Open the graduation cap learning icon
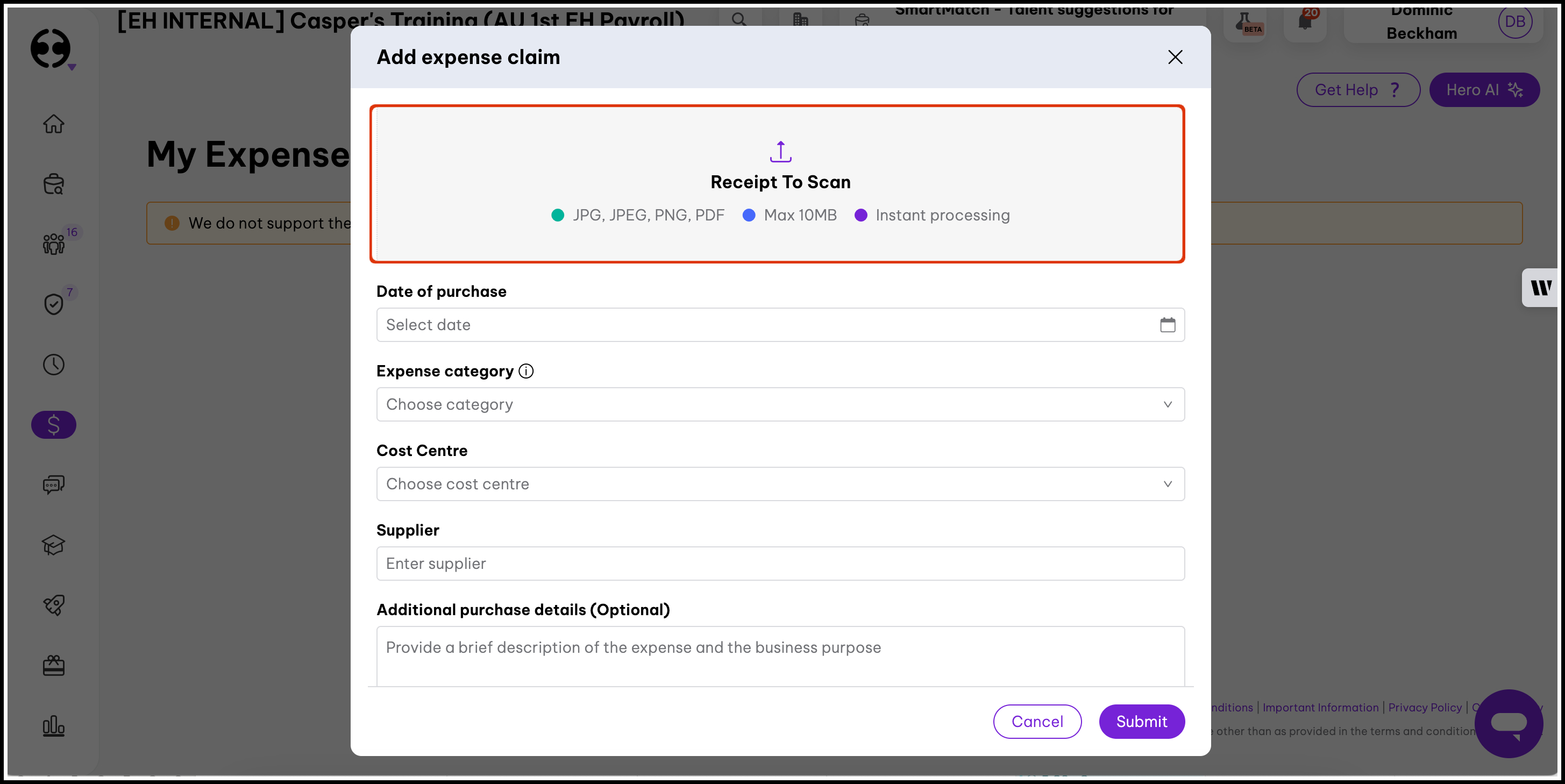The width and height of the screenshot is (1565, 784). point(53,545)
